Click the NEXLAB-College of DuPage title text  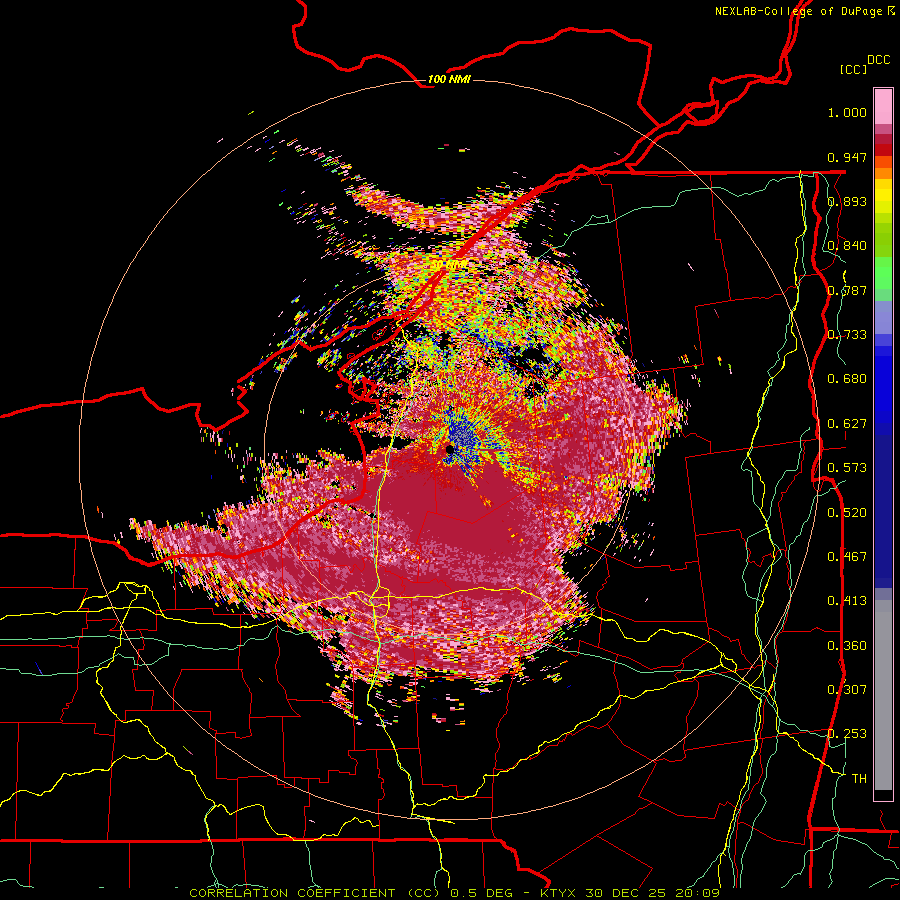798,11
